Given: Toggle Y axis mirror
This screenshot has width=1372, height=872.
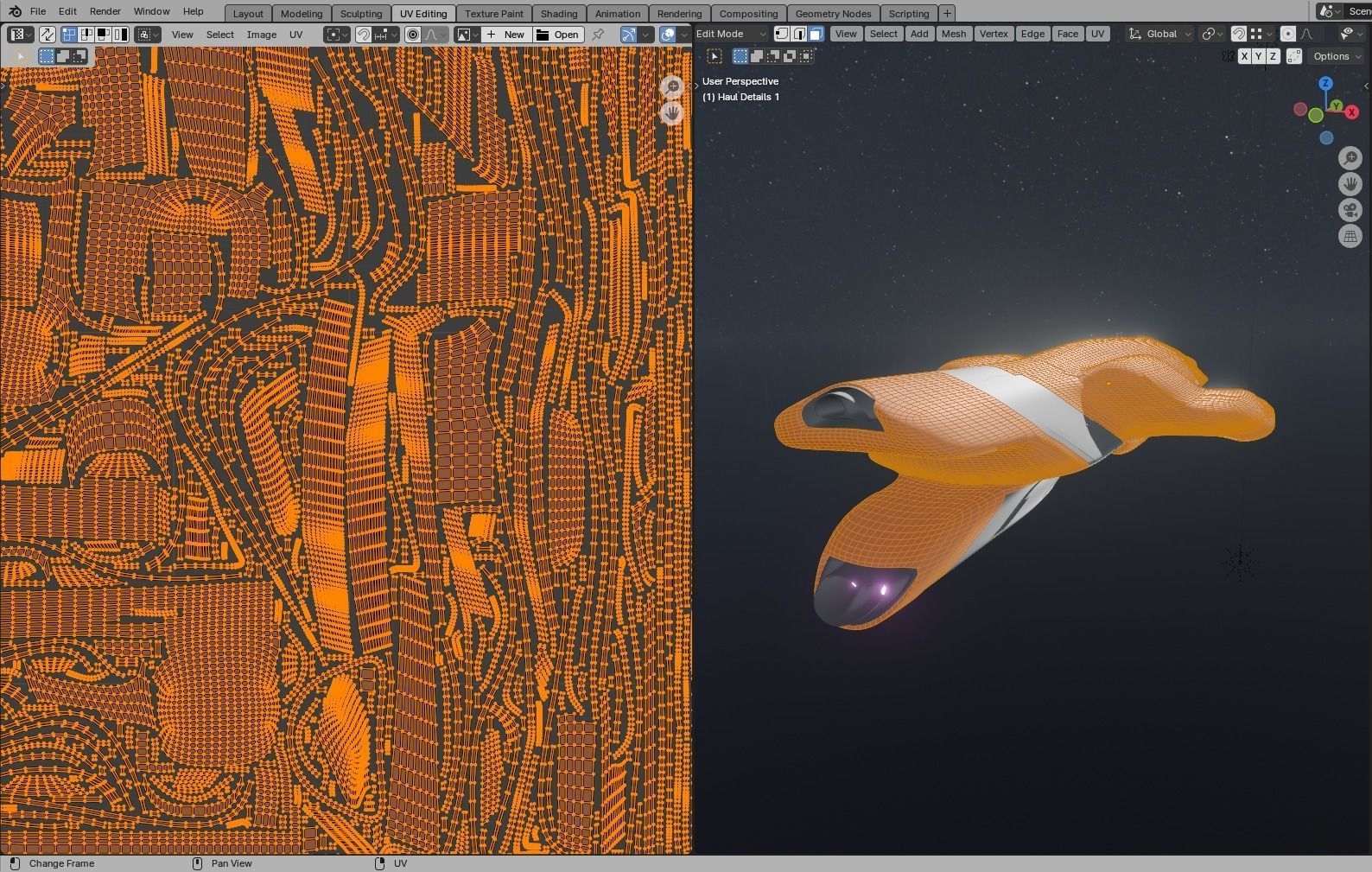Looking at the screenshot, I should pos(1259,56).
